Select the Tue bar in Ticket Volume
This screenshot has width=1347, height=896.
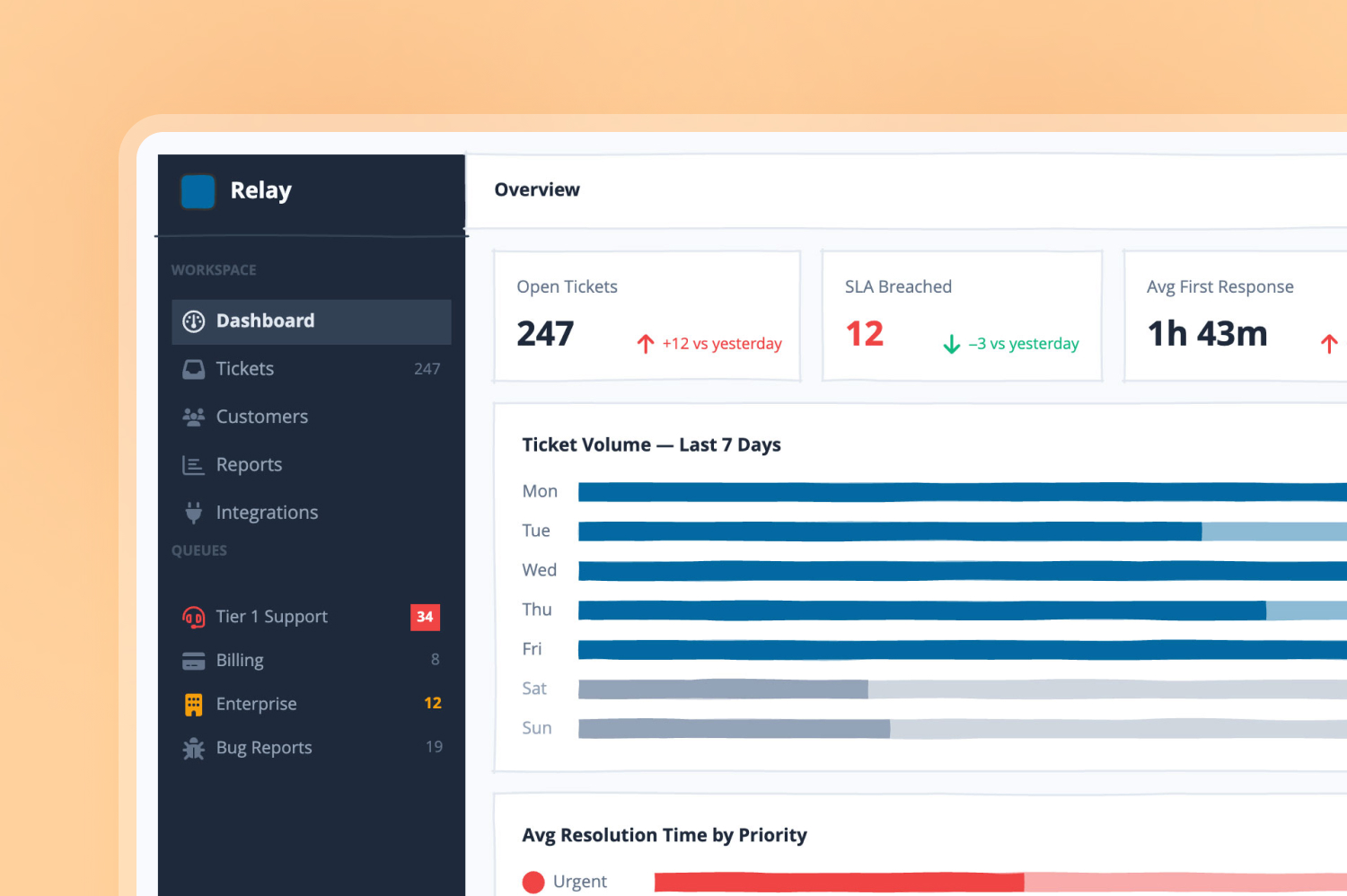(963, 531)
